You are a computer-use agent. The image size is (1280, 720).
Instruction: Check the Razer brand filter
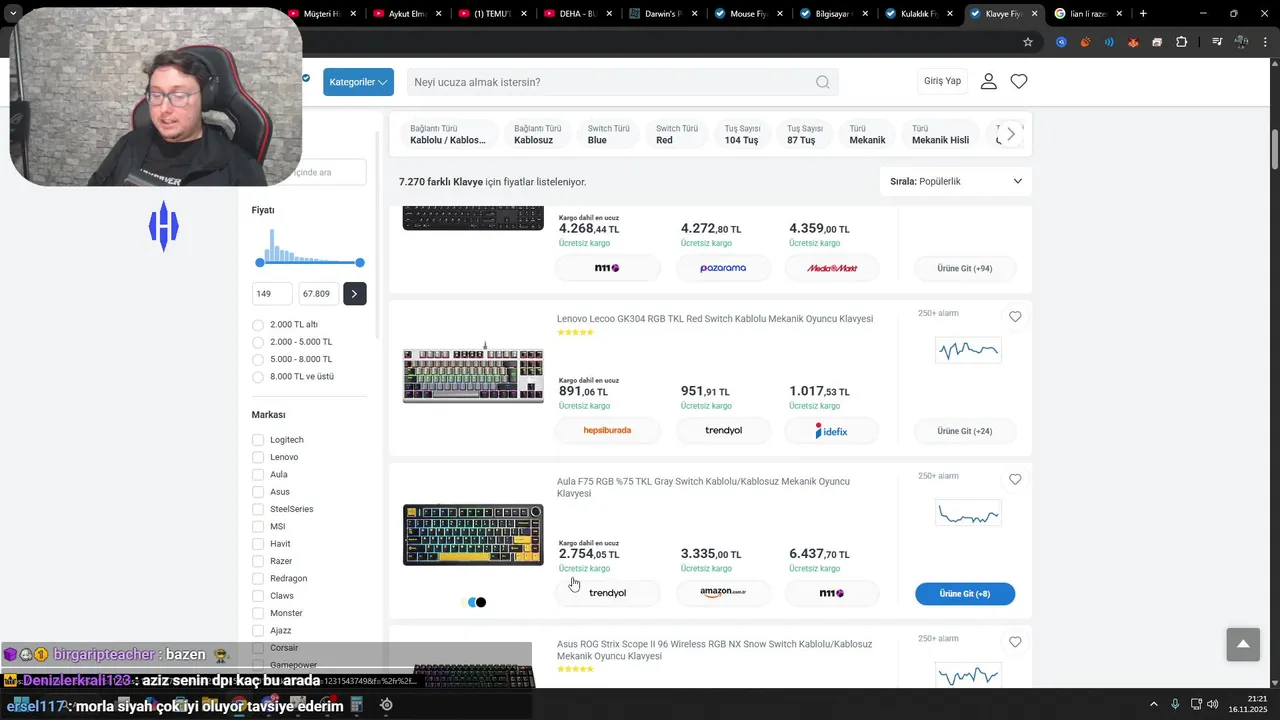pos(258,561)
